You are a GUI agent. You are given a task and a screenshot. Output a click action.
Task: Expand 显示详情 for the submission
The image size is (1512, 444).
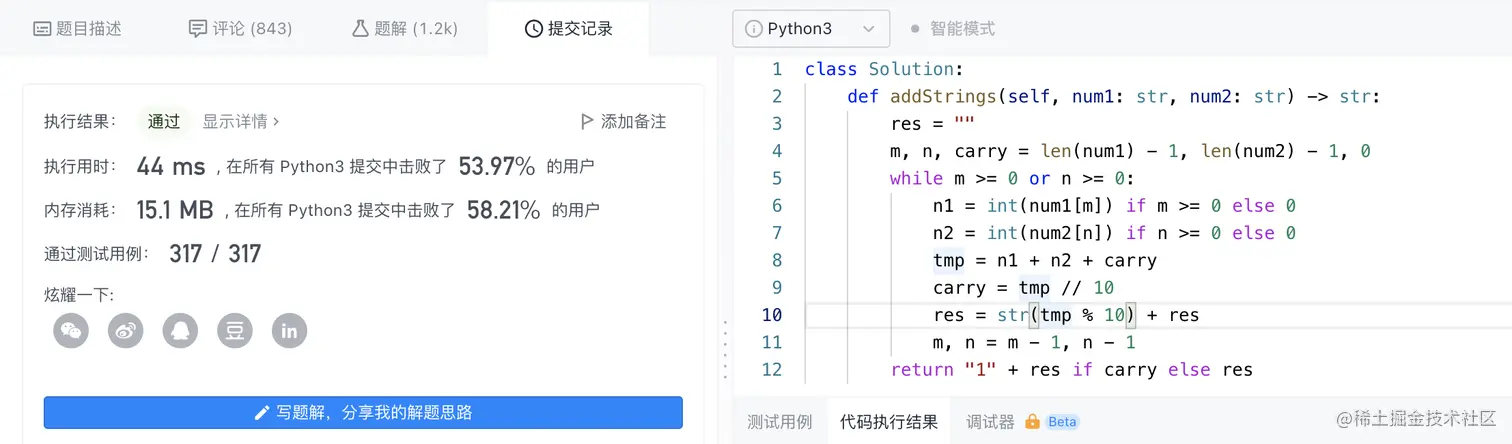coord(241,121)
